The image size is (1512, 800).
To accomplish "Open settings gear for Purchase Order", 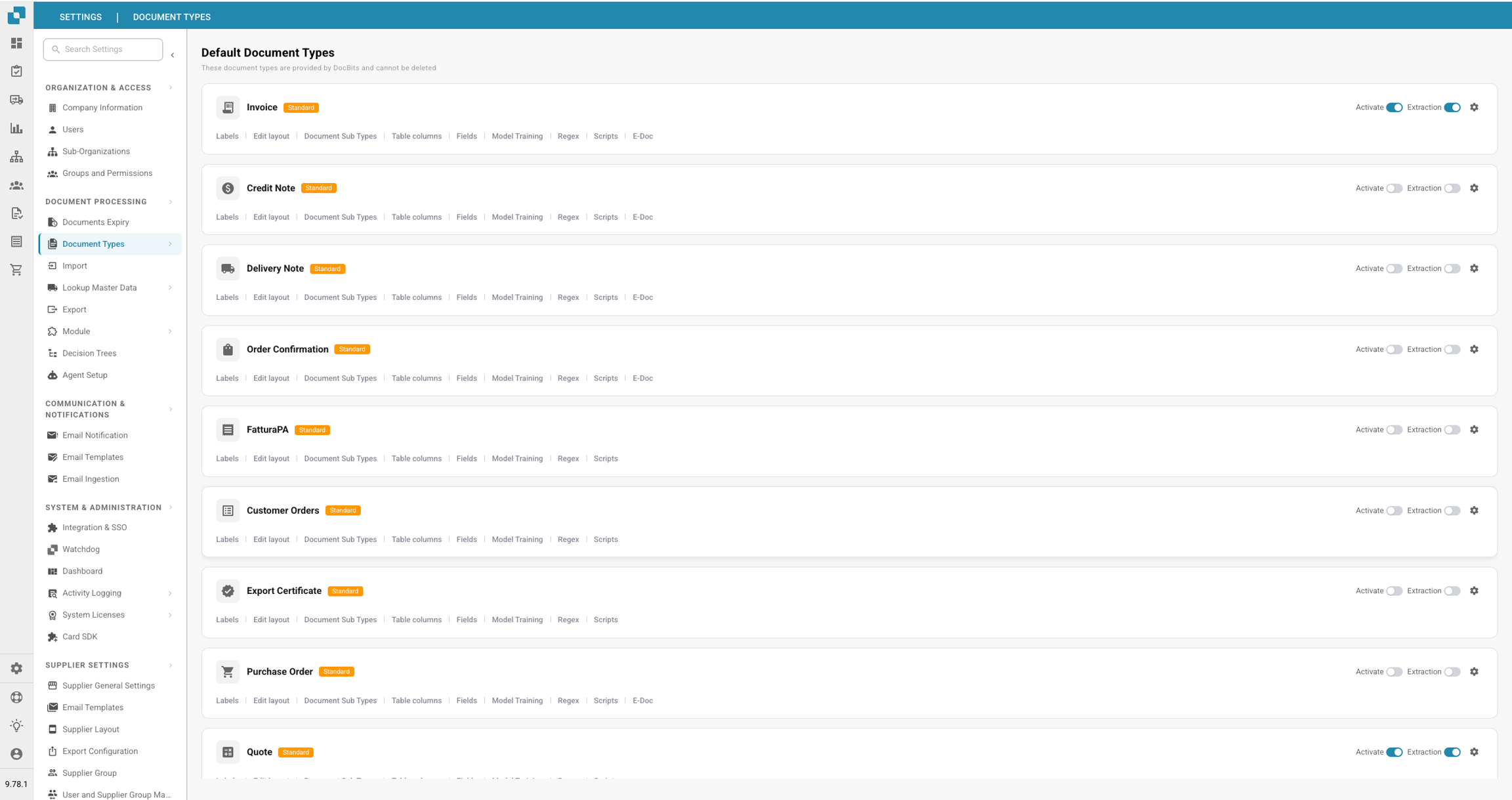I will point(1474,671).
